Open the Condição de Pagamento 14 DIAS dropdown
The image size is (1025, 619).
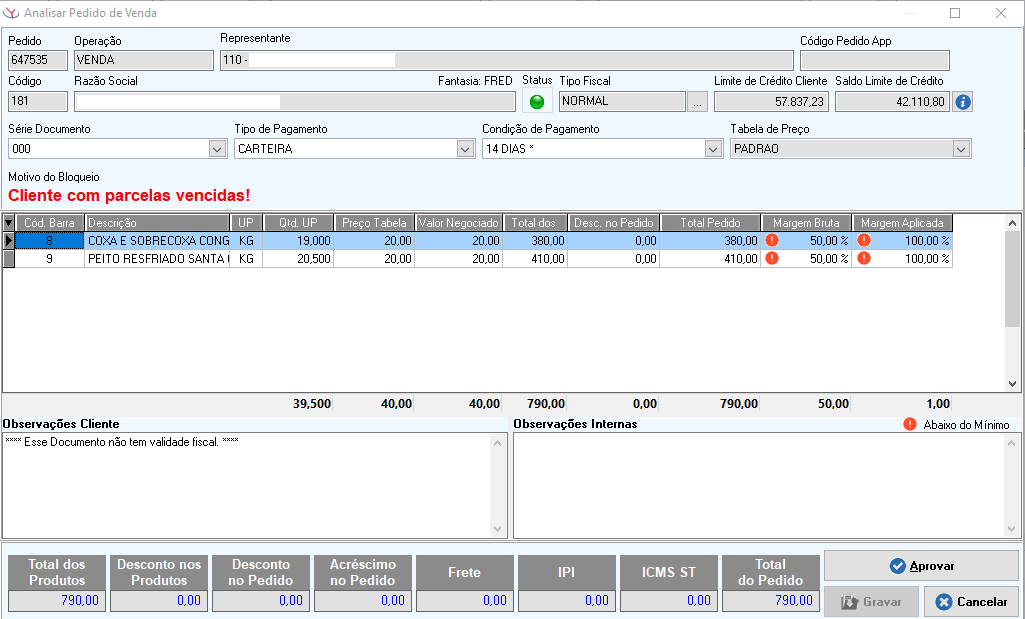click(x=713, y=149)
